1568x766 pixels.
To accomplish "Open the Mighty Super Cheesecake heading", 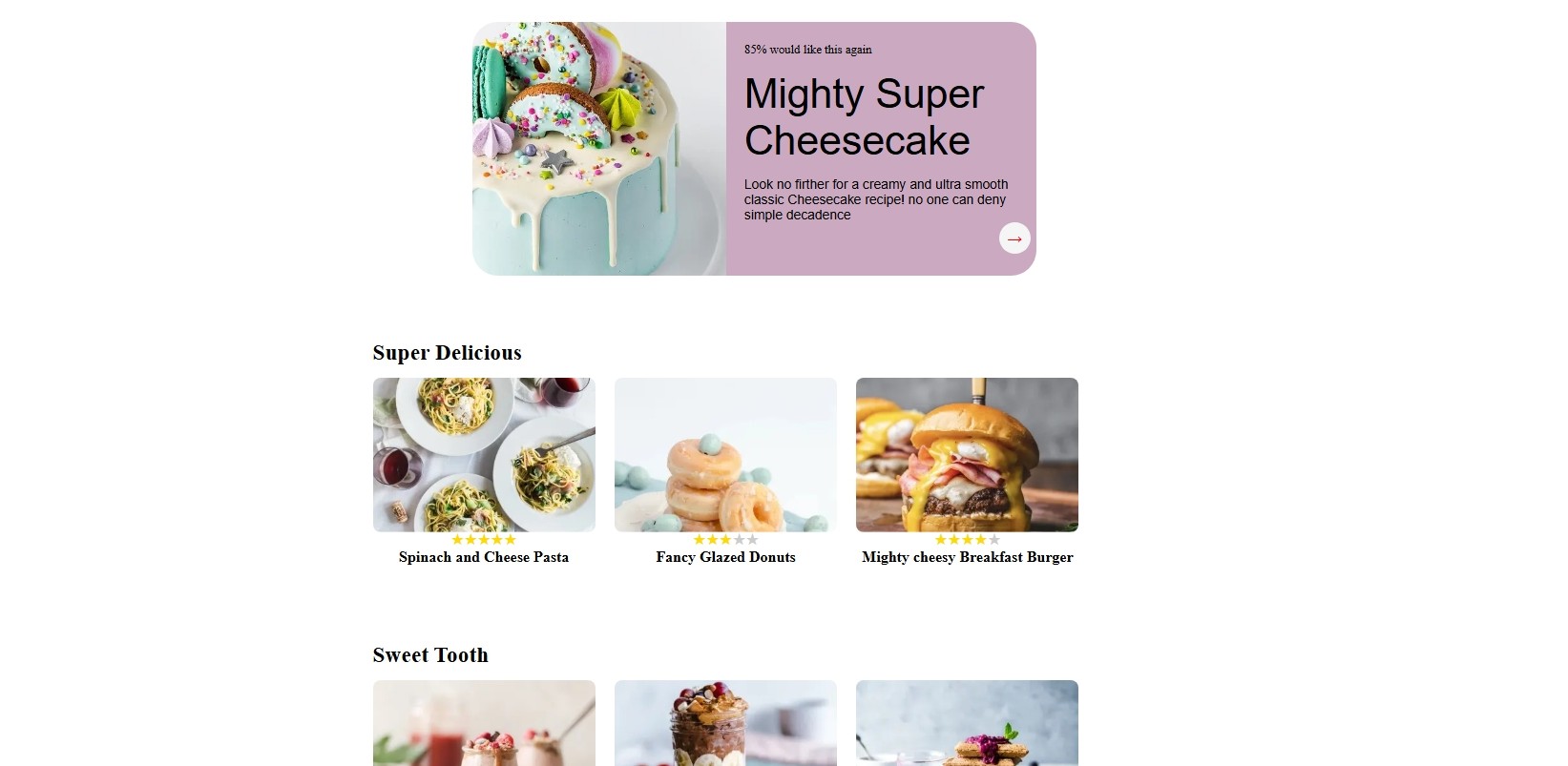I will tap(864, 116).
